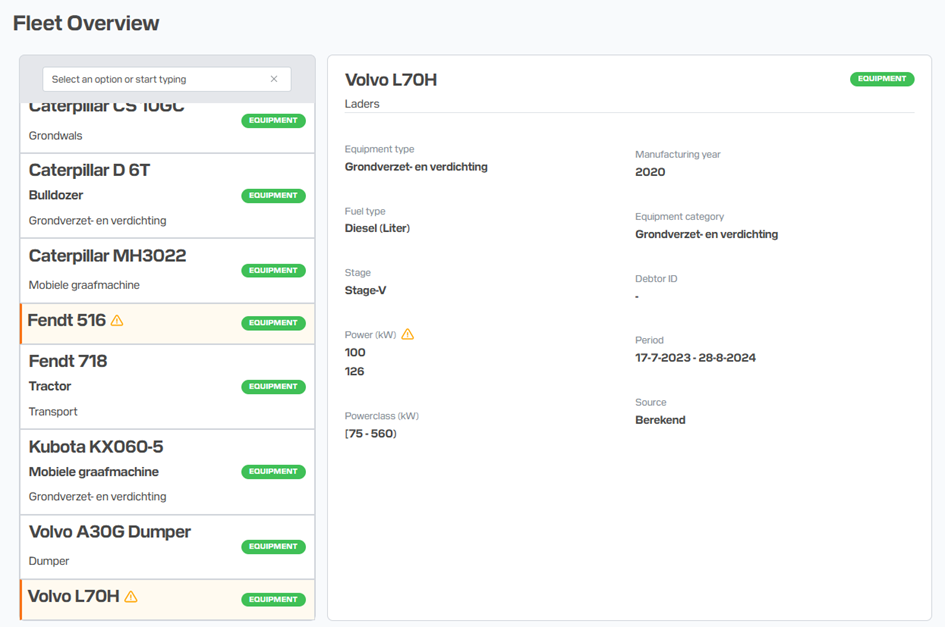Click the Stage value 'Stage-V'
945x627 pixels.
pos(365,291)
